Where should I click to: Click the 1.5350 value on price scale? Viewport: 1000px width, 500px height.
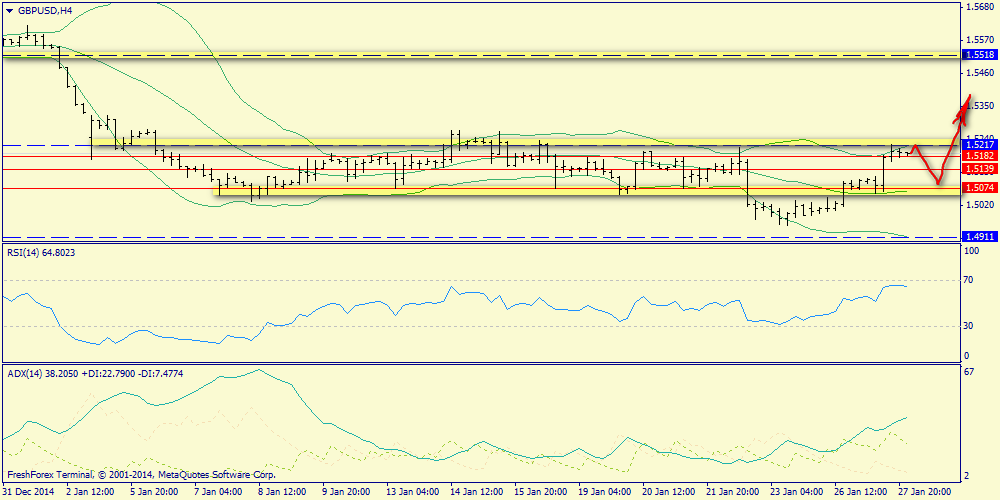[x=978, y=105]
